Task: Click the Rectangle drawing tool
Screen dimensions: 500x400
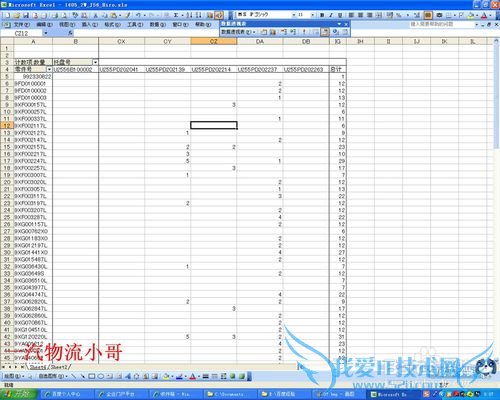Action: pos(92,376)
